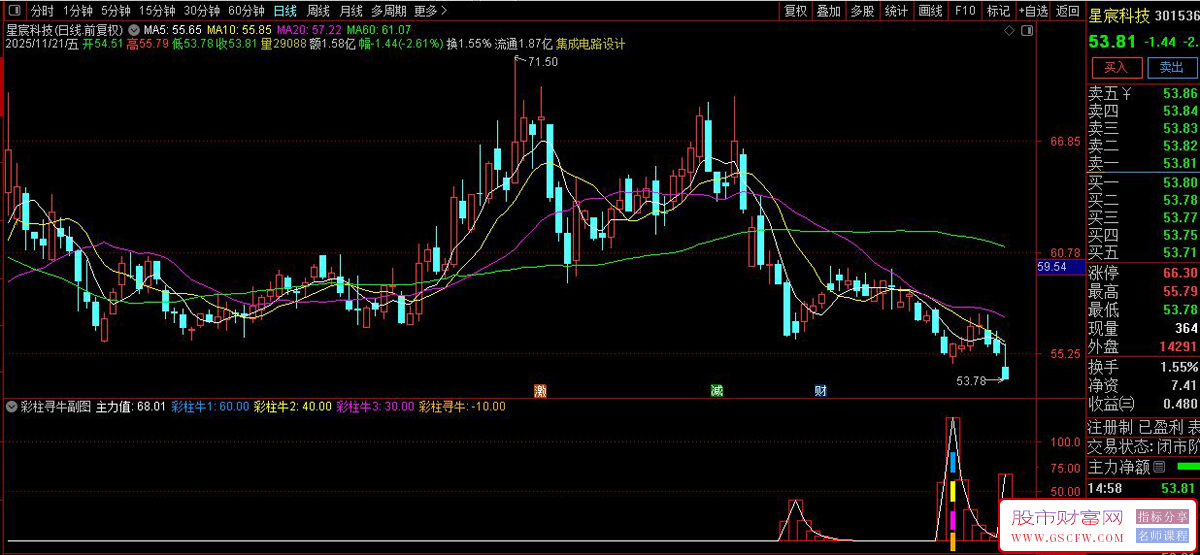
Task: Click the 买一 price 53.80
Action: (1180, 183)
